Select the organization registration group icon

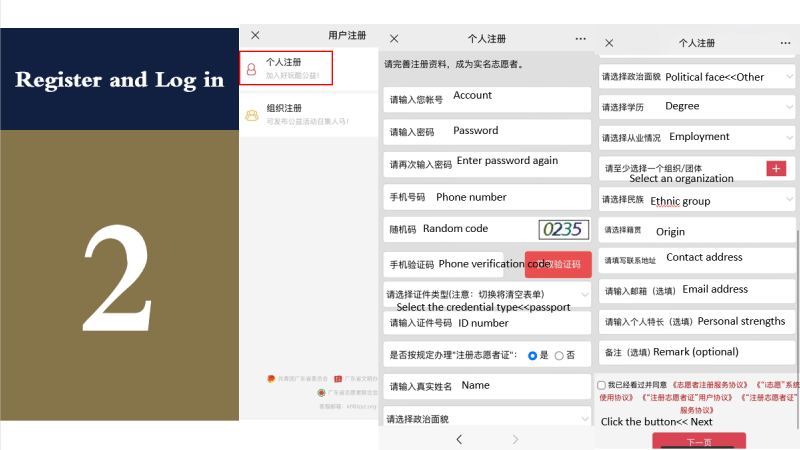pos(252,114)
